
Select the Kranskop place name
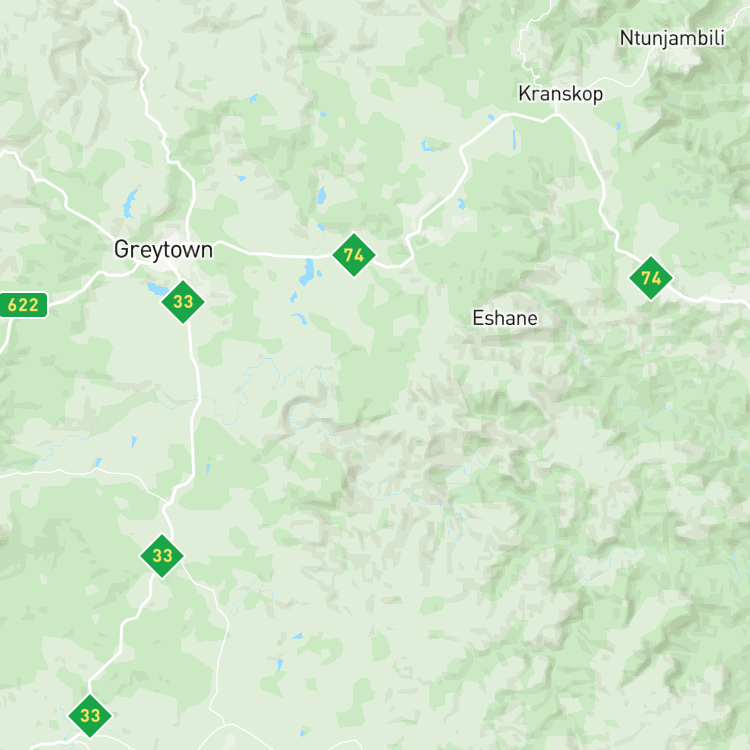[561, 94]
